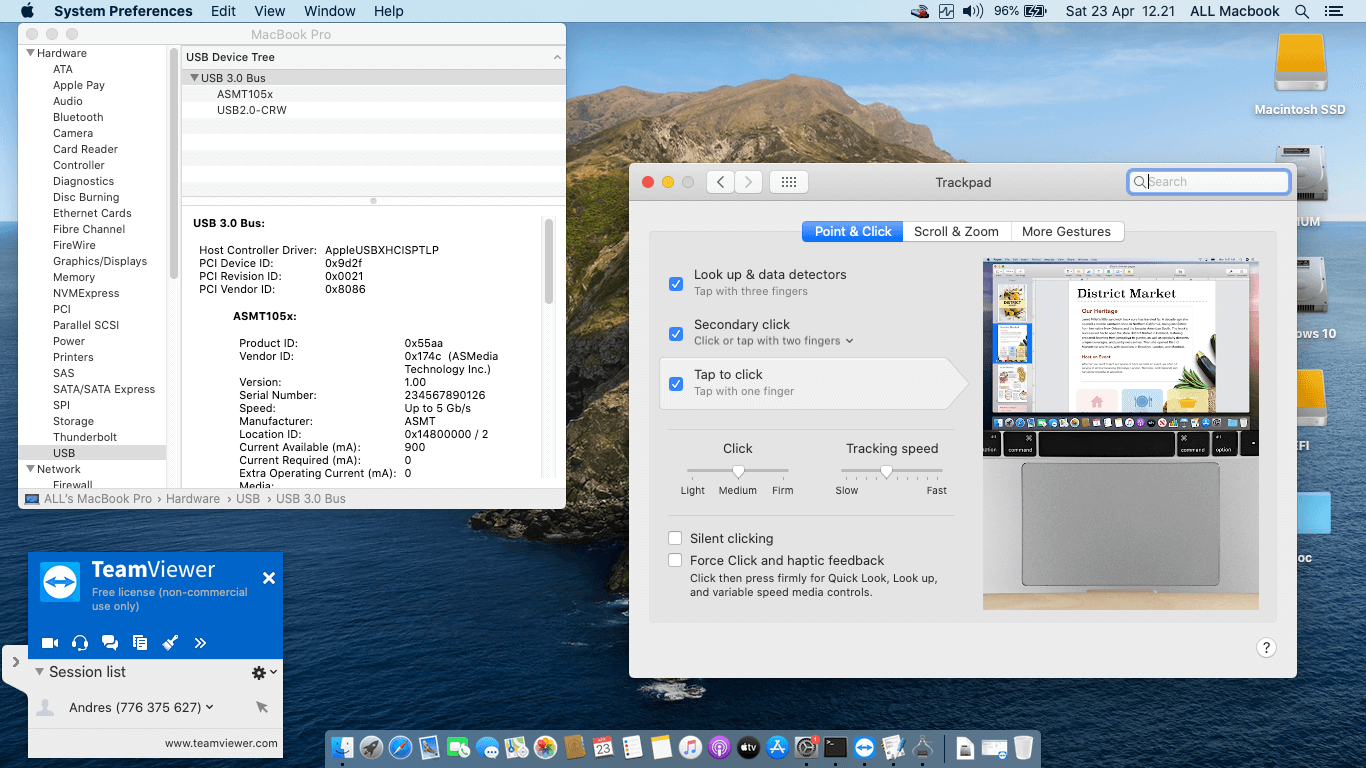Uncheck Look up & data detectors

676,283
